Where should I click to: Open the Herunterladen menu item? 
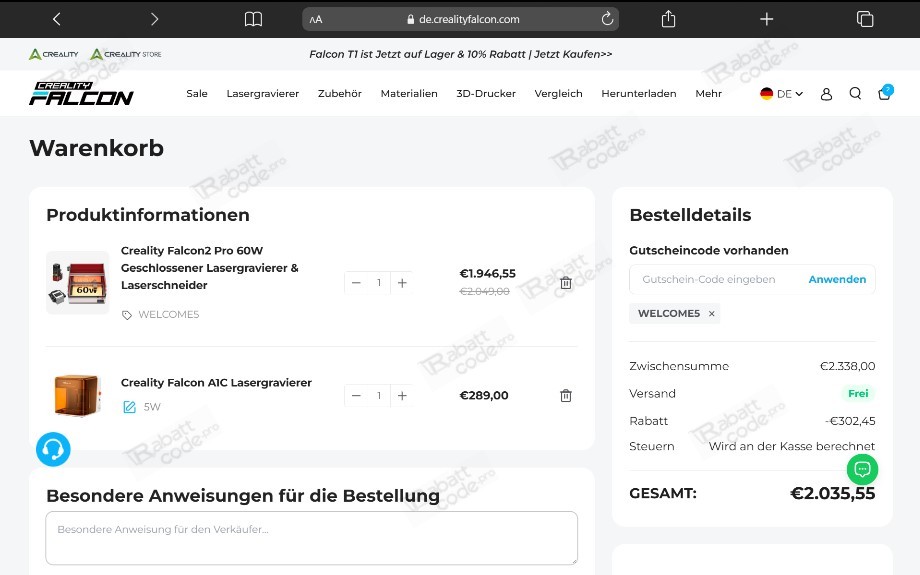point(639,93)
